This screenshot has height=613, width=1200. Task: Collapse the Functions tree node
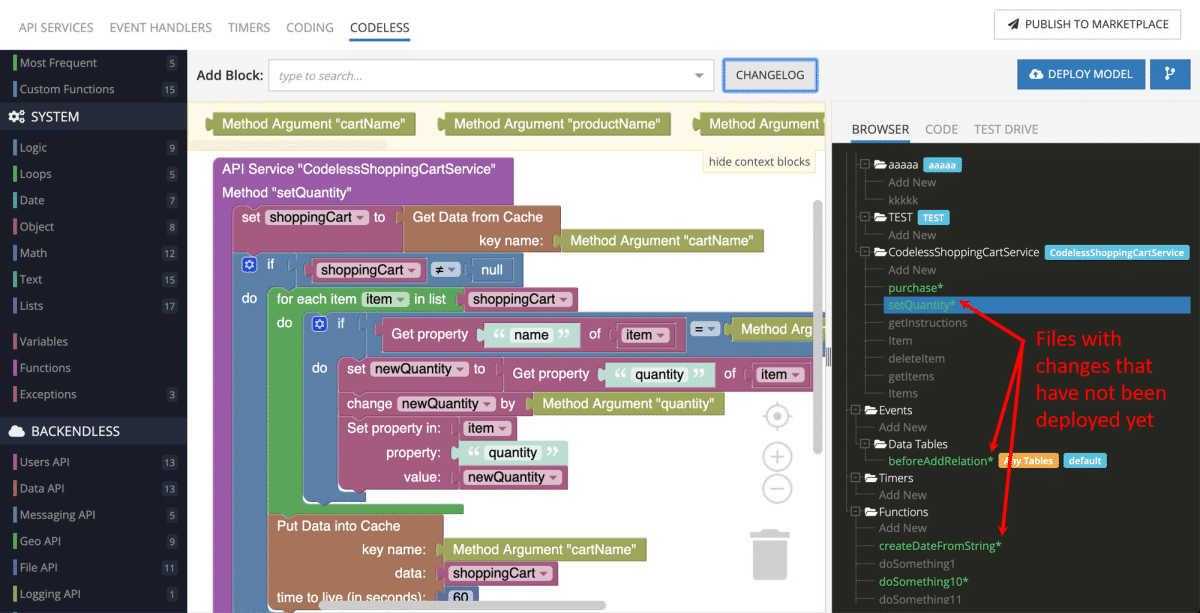855,512
